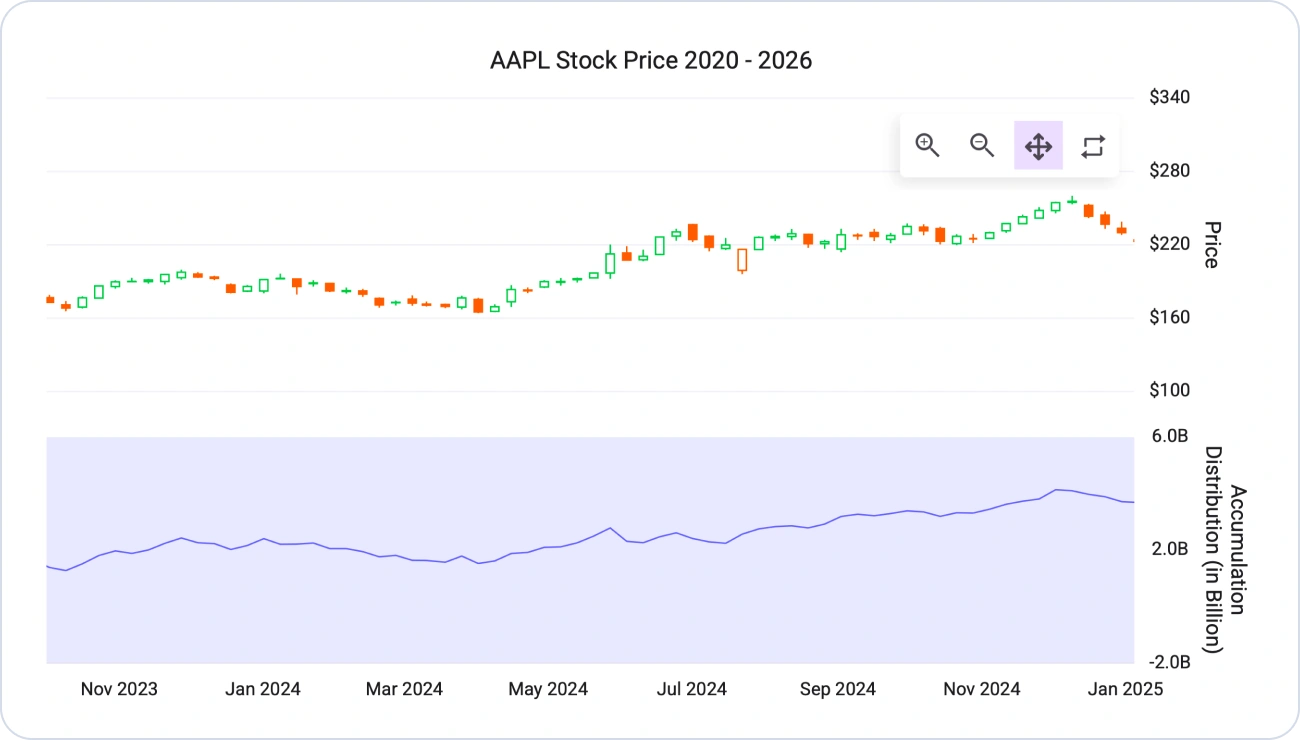
Task: Click the Accumulation Distribution axis title
Action: 1225,550
